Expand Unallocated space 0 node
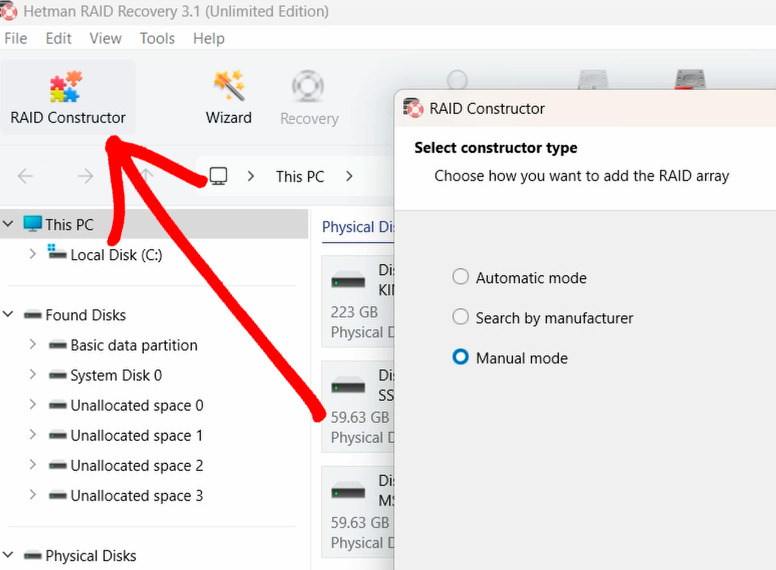The image size is (776, 570). (33, 405)
